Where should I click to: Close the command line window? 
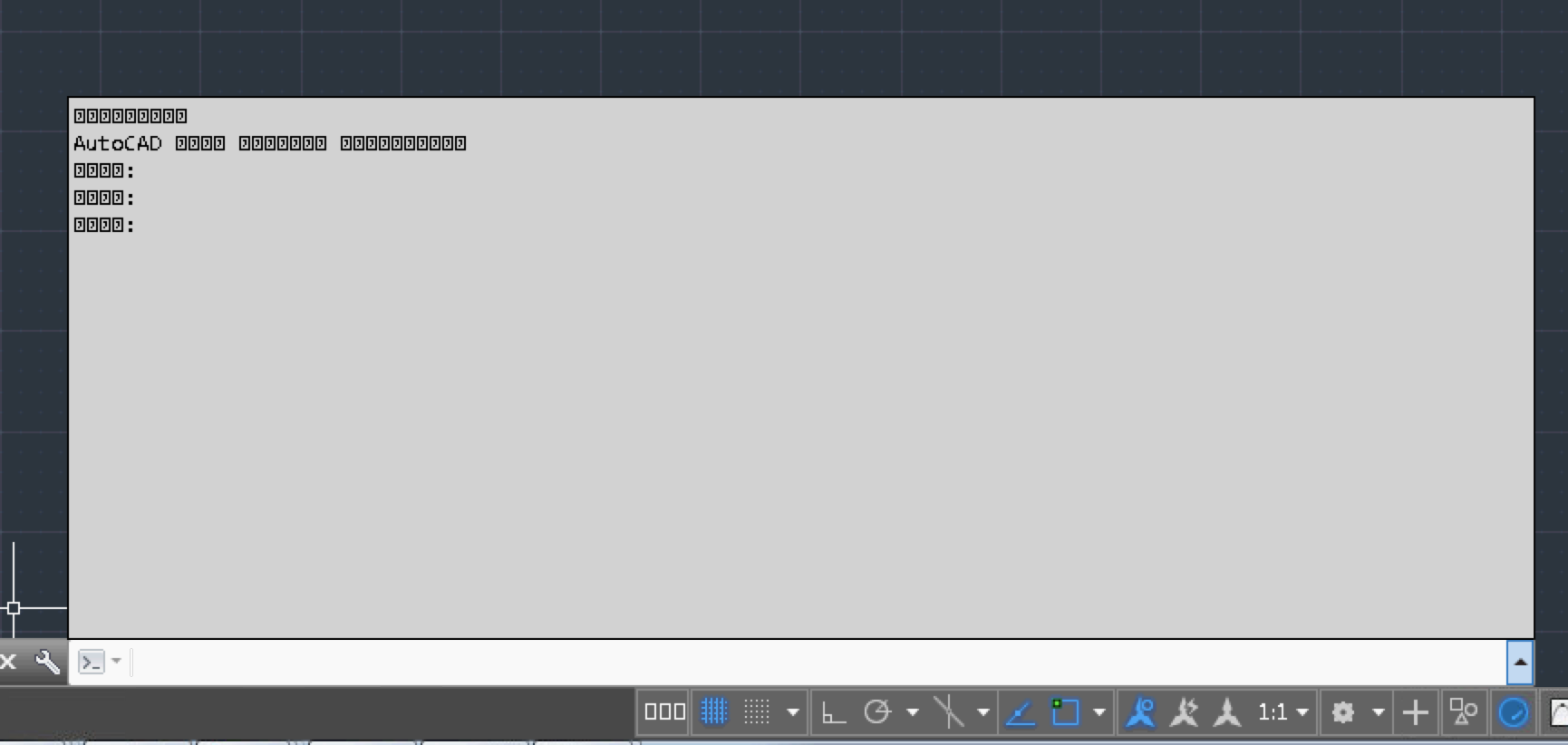point(8,662)
